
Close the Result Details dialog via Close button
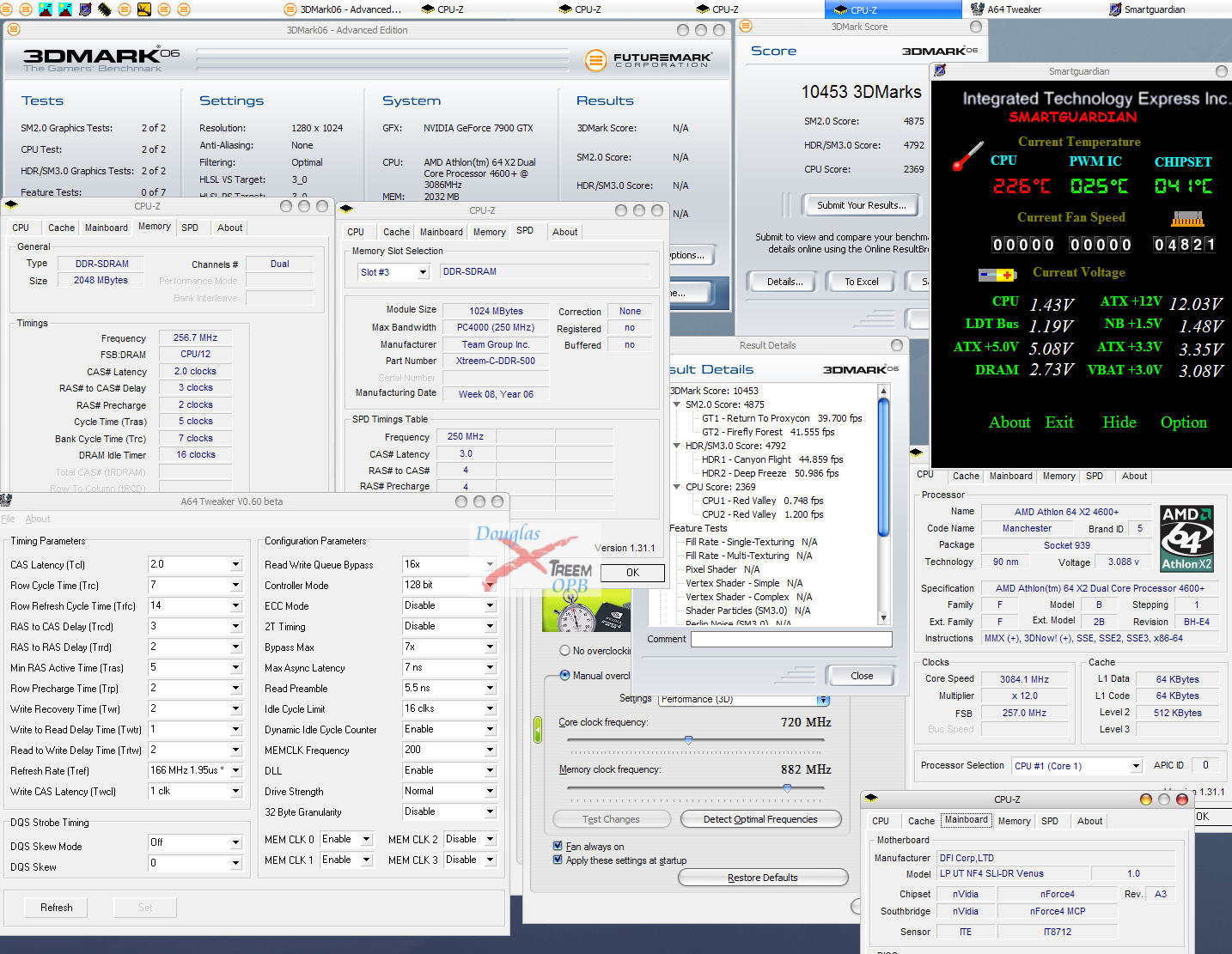(862, 676)
